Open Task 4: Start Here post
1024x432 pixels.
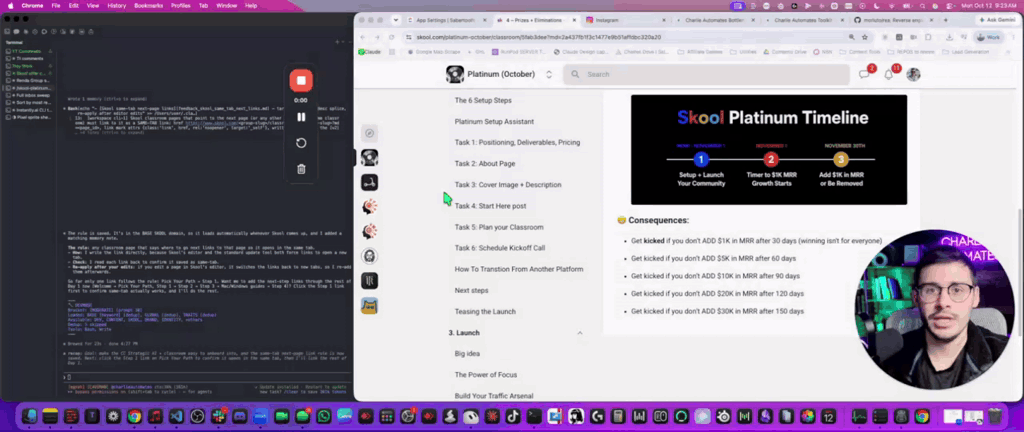click(490, 206)
